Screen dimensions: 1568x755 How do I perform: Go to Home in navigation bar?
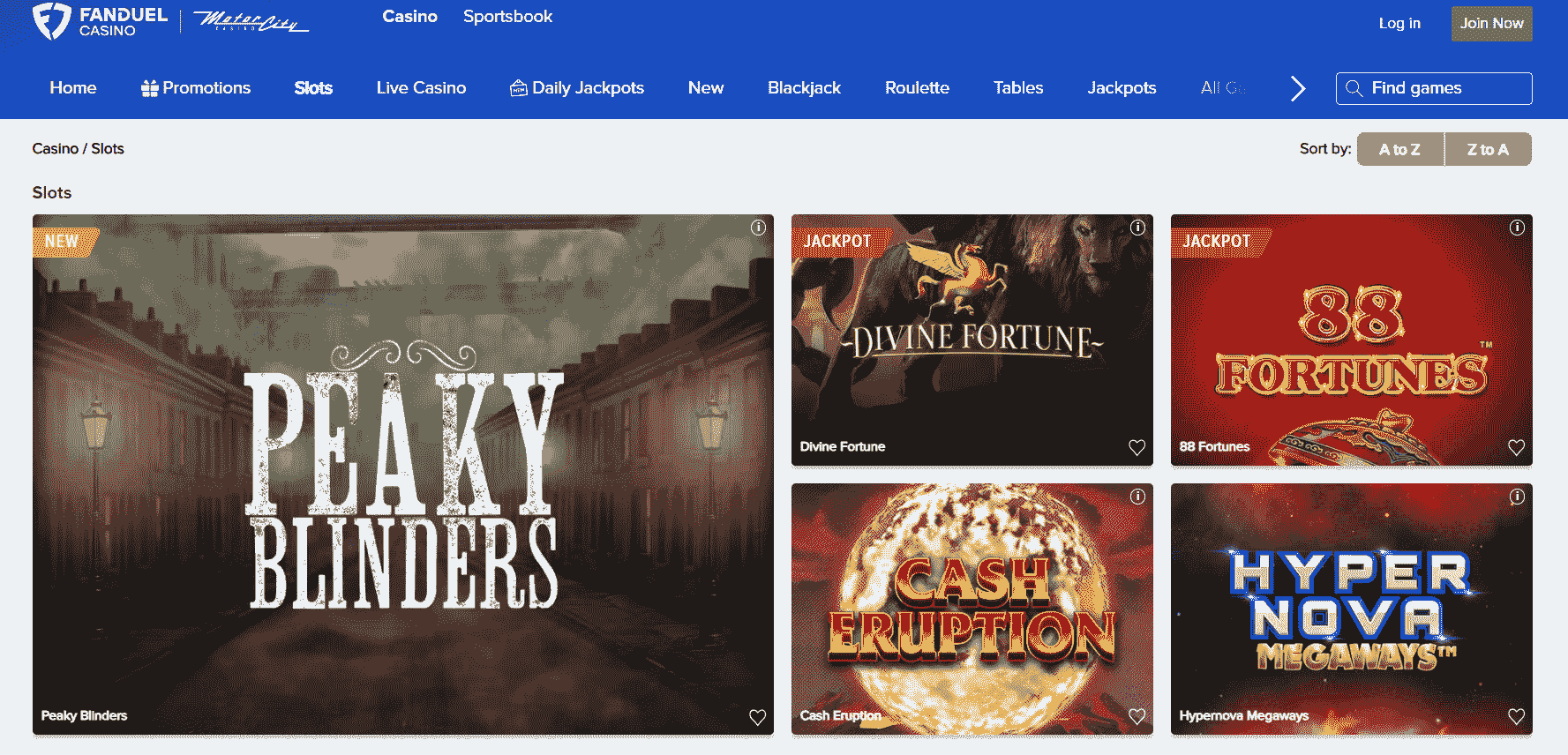click(x=73, y=88)
